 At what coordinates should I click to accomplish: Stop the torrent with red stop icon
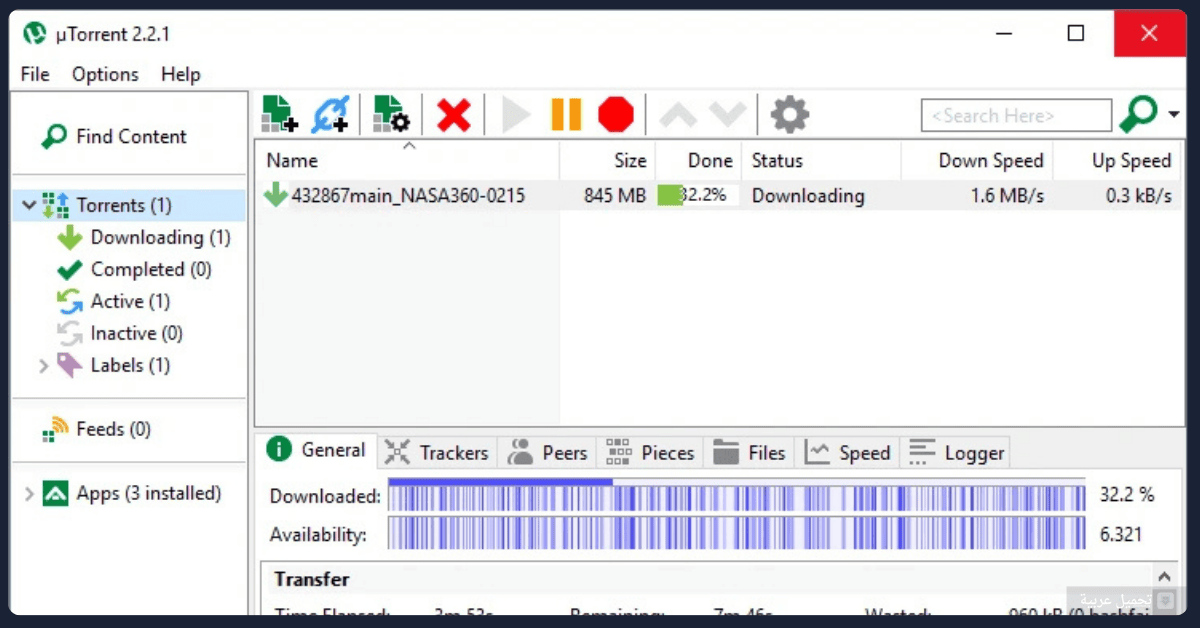click(616, 114)
